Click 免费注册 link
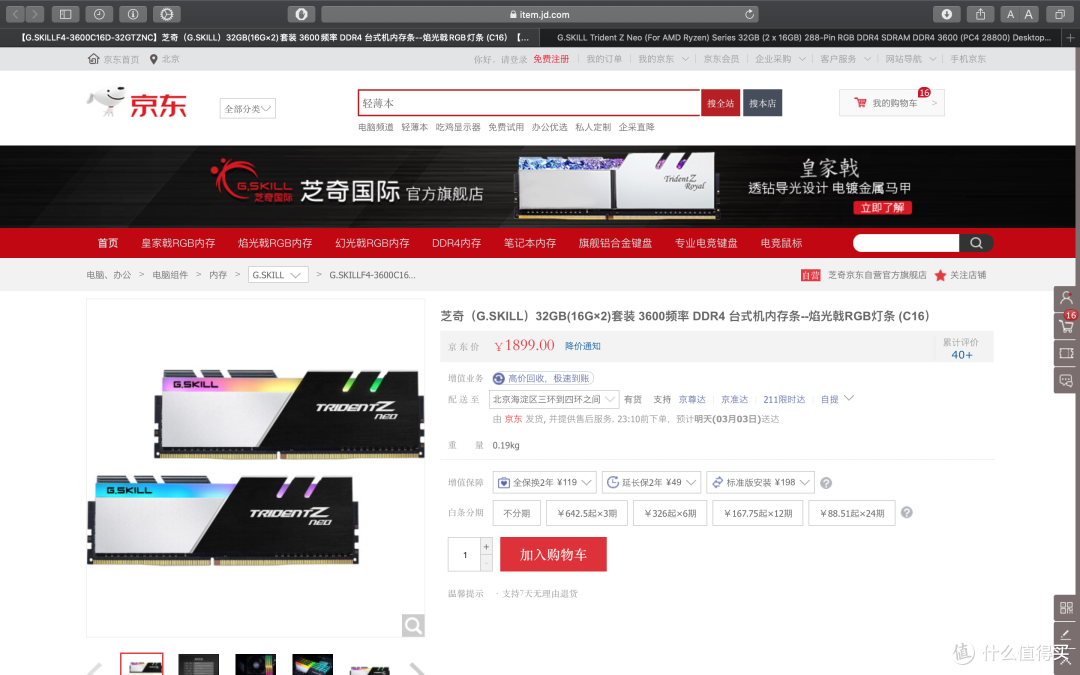1080x675 pixels. [x=551, y=59]
